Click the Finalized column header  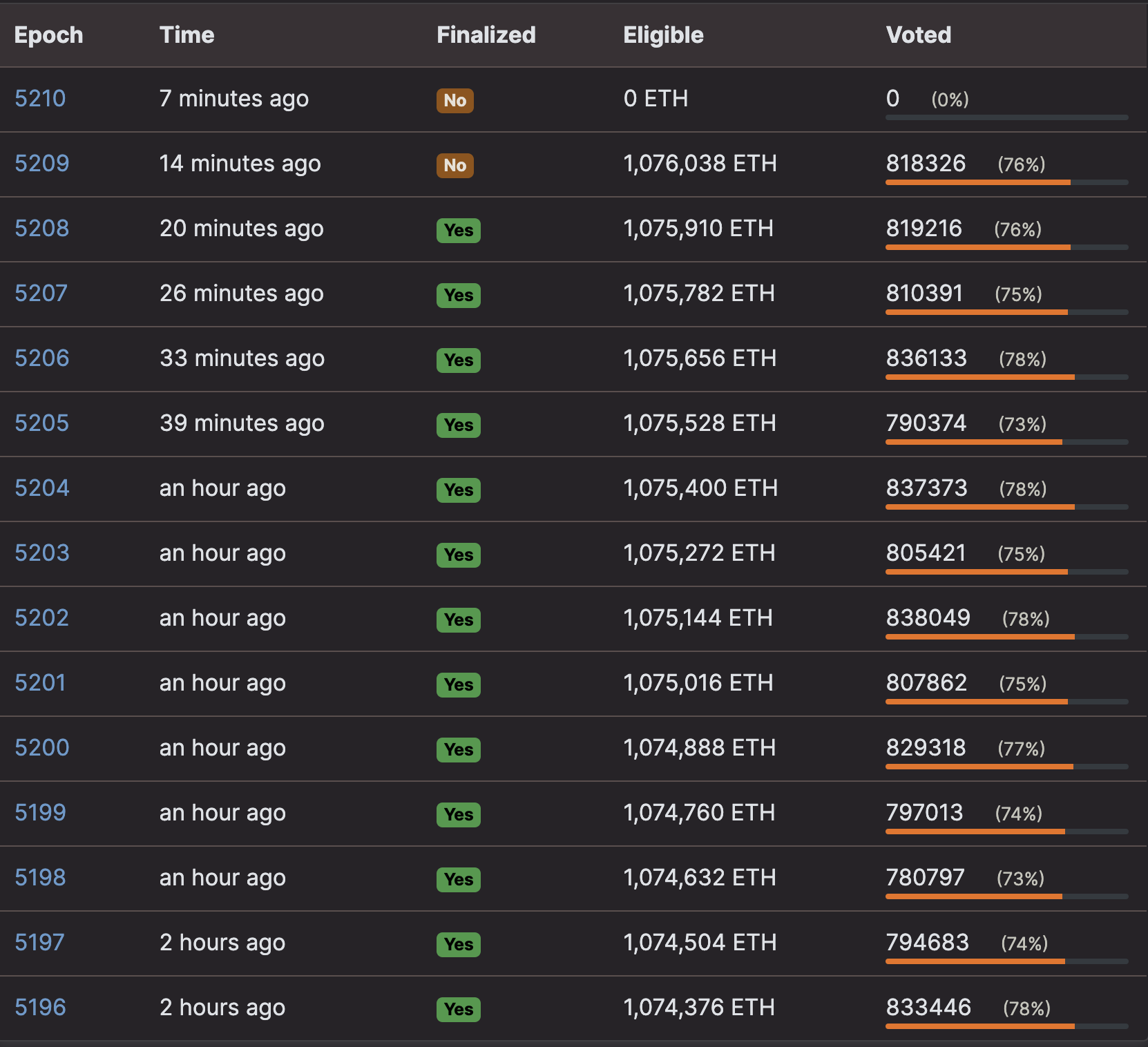486,35
